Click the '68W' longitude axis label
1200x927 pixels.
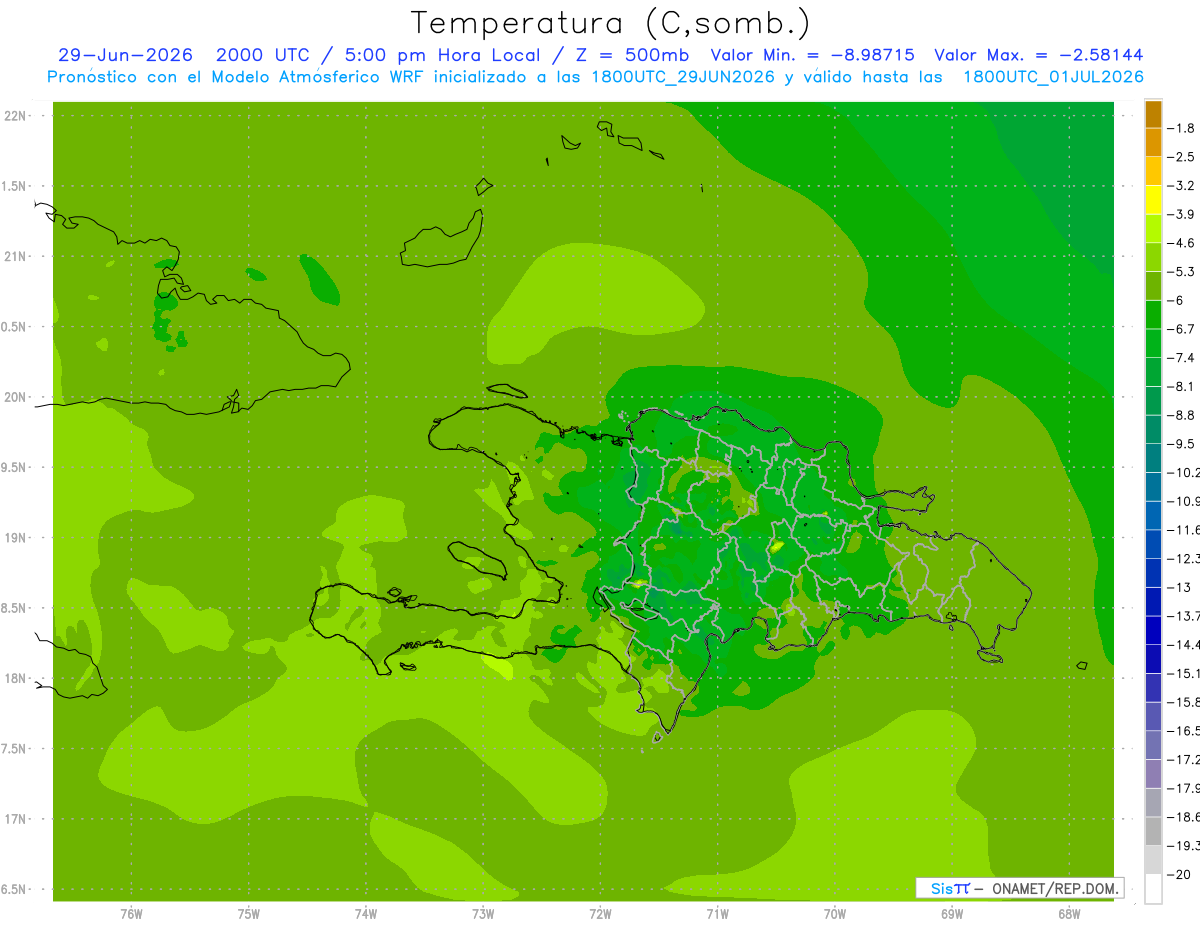pos(1069,915)
